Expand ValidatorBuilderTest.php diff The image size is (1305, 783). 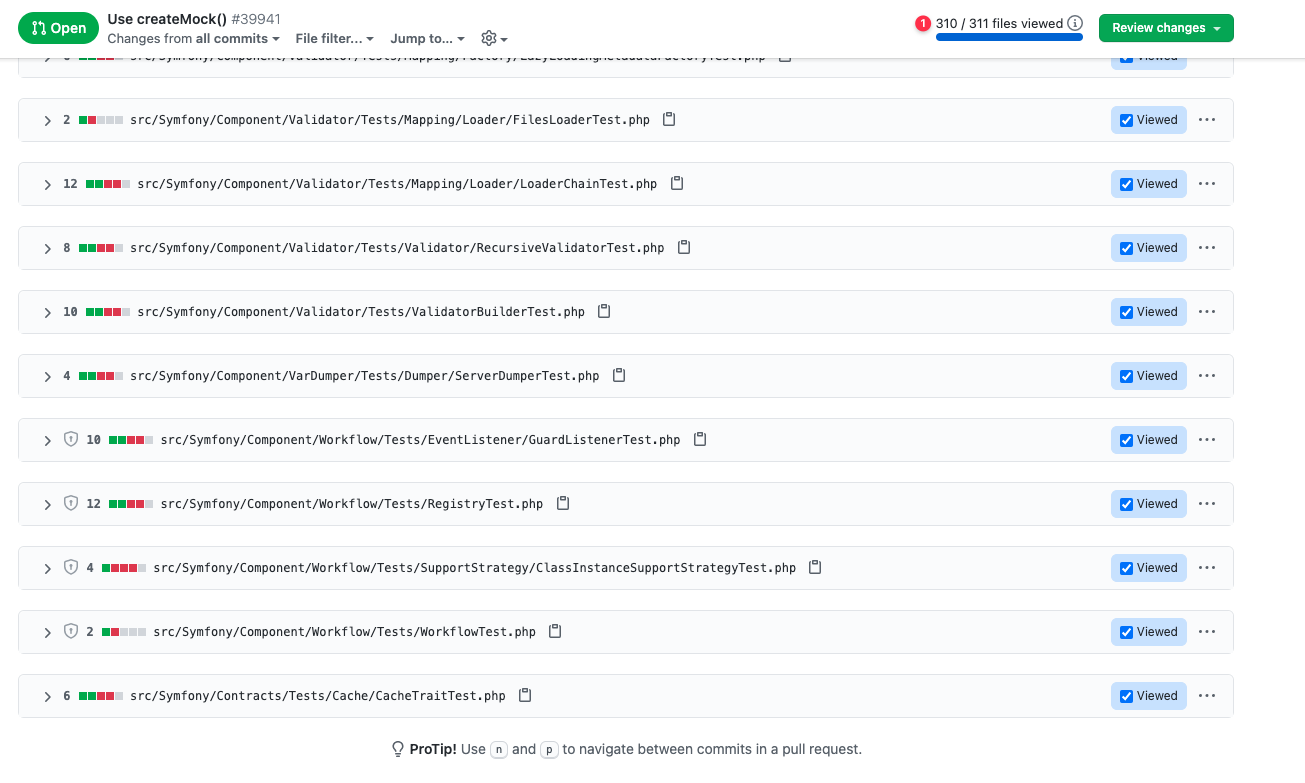point(47,312)
